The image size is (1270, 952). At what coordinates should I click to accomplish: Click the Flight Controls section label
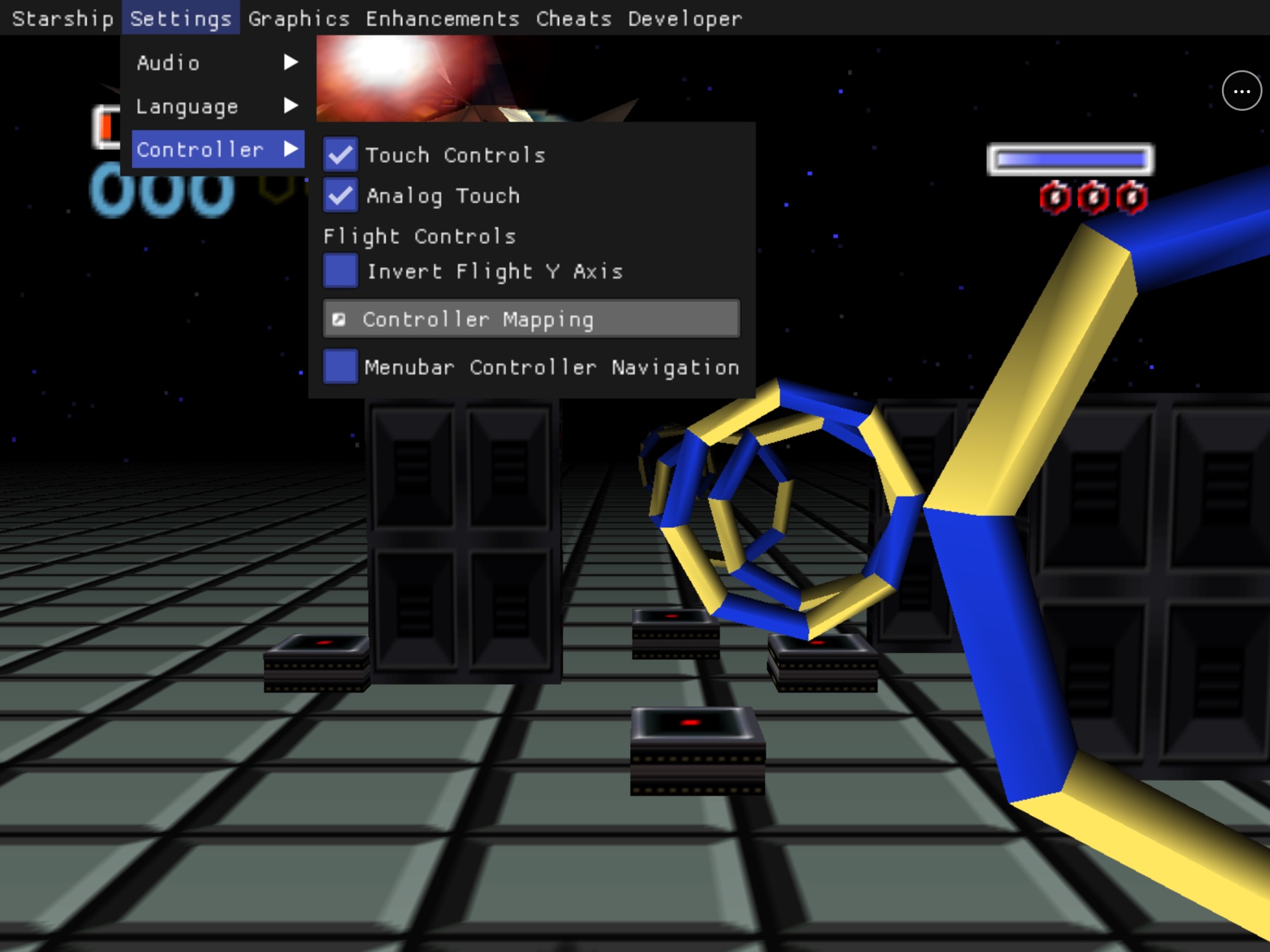pyautogui.click(x=419, y=236)
